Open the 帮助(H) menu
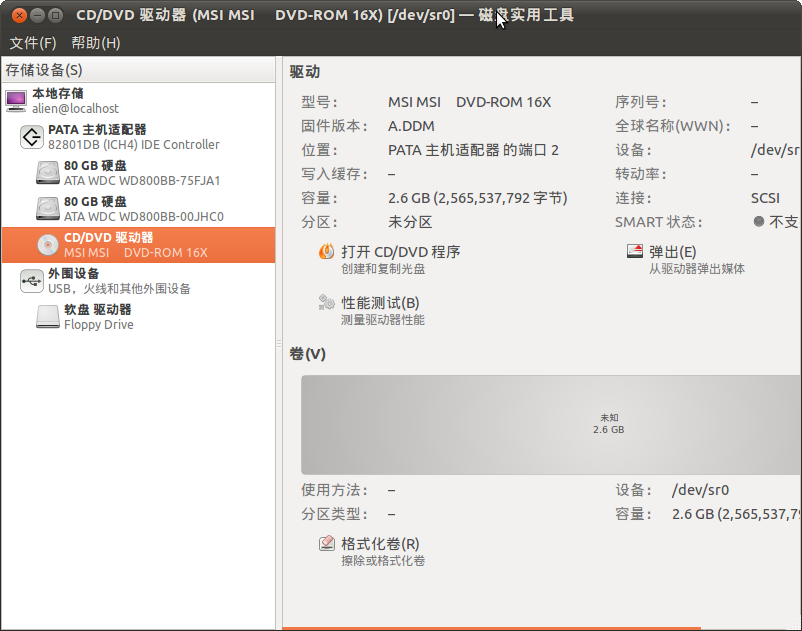This screenshot has height=631, width=802. pyautogui.click(x=96, y=43)
